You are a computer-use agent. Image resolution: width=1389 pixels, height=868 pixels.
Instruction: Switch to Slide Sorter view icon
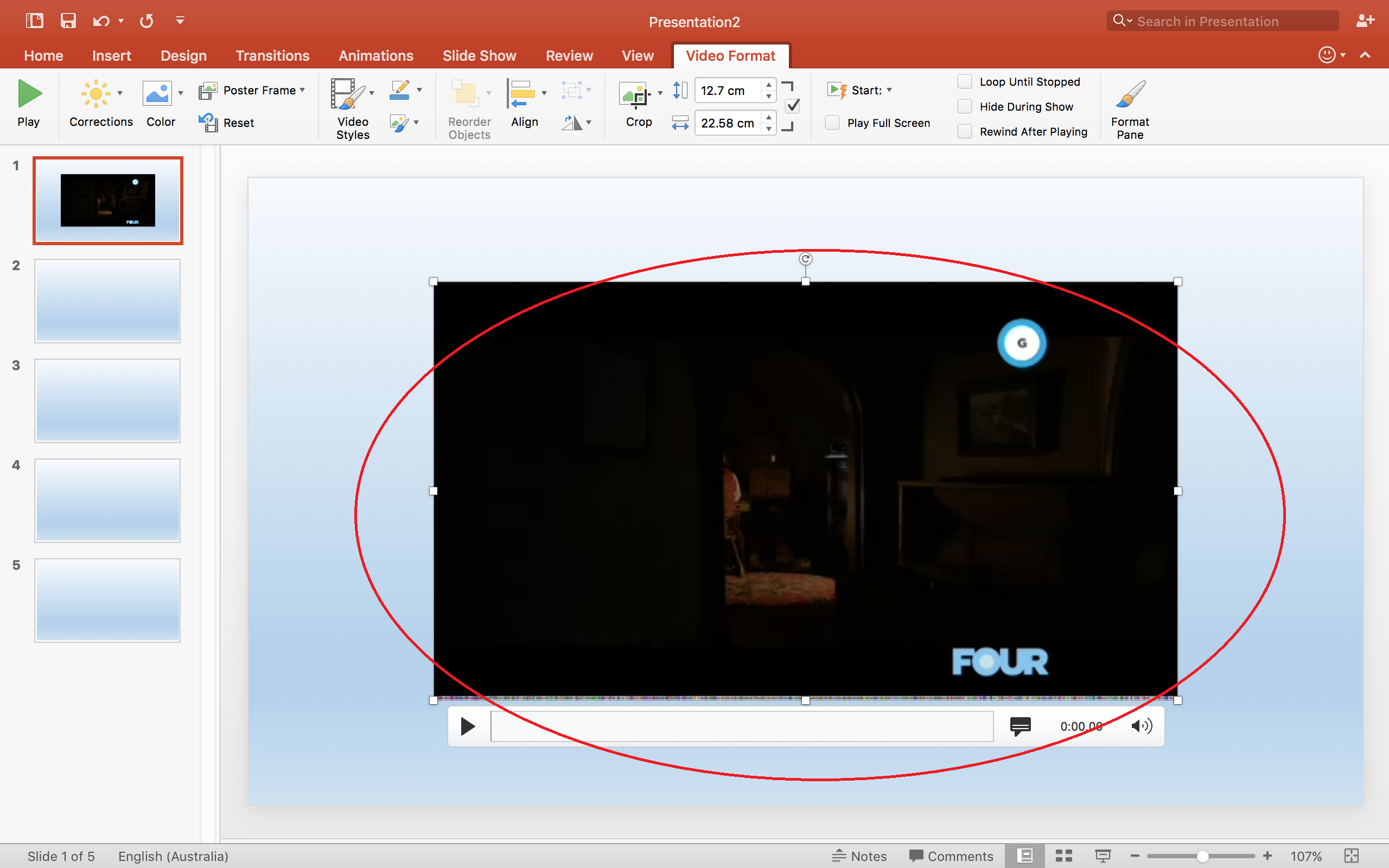[1063, 856]
